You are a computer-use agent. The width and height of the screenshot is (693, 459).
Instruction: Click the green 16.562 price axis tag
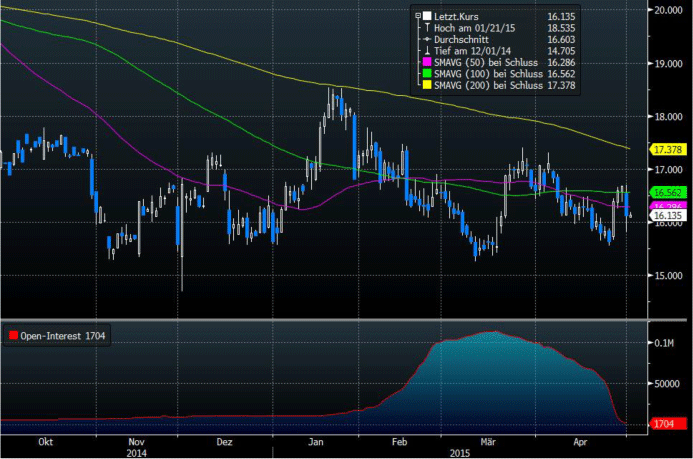click(x=666, y=192)
